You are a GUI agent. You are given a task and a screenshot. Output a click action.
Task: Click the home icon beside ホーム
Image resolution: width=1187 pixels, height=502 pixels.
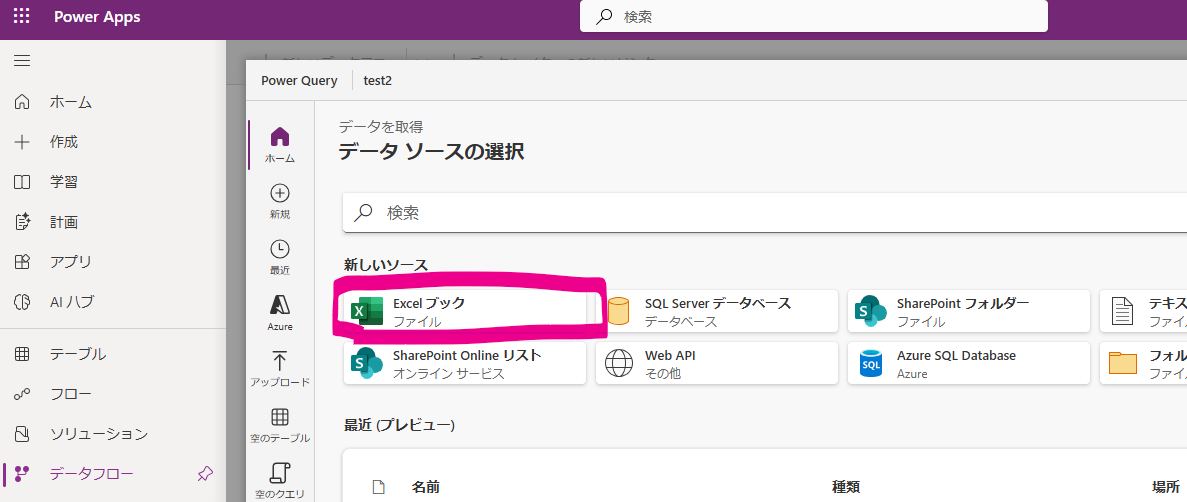coord(22,102)
